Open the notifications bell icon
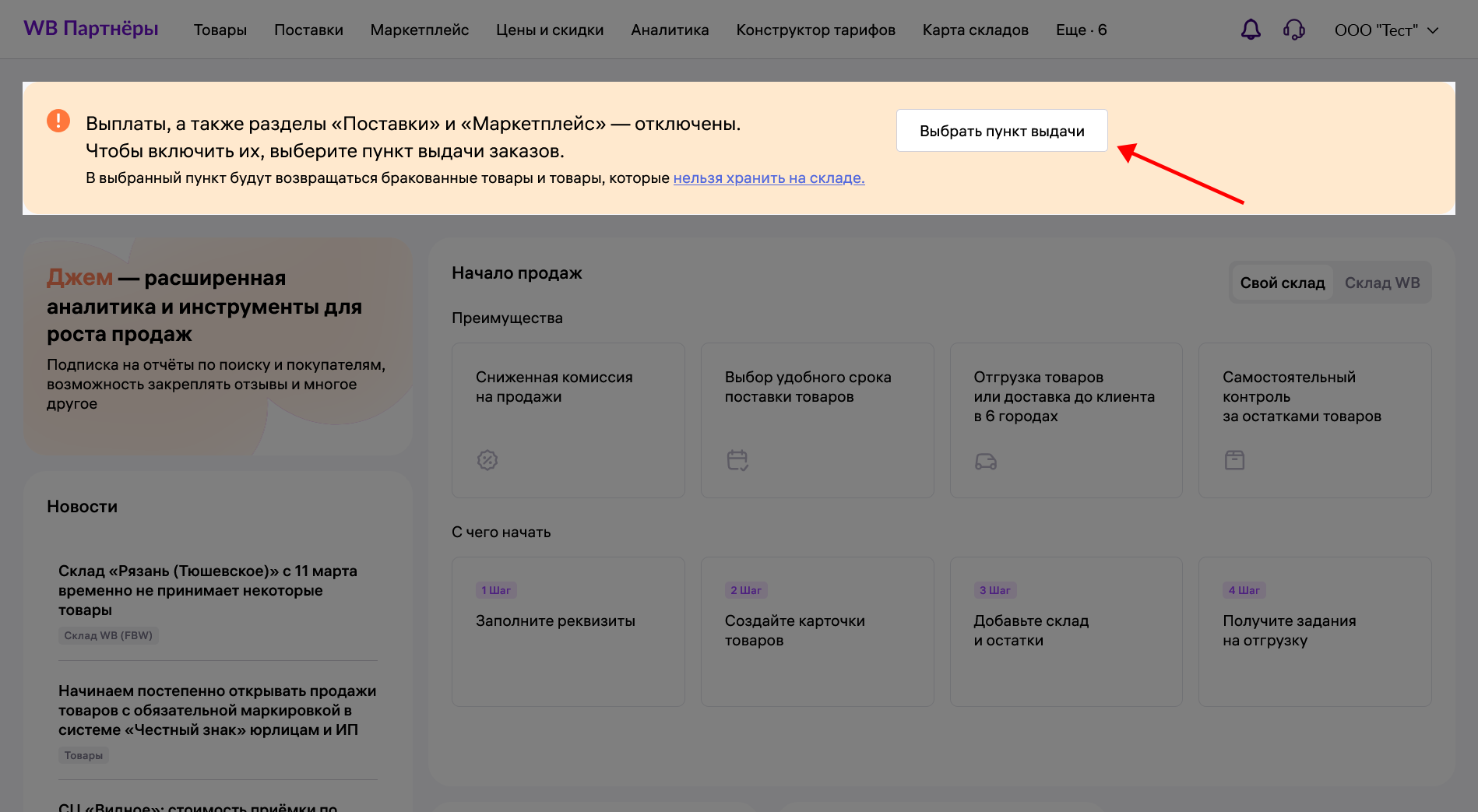1478x812 pixels. click(1251, 30)
